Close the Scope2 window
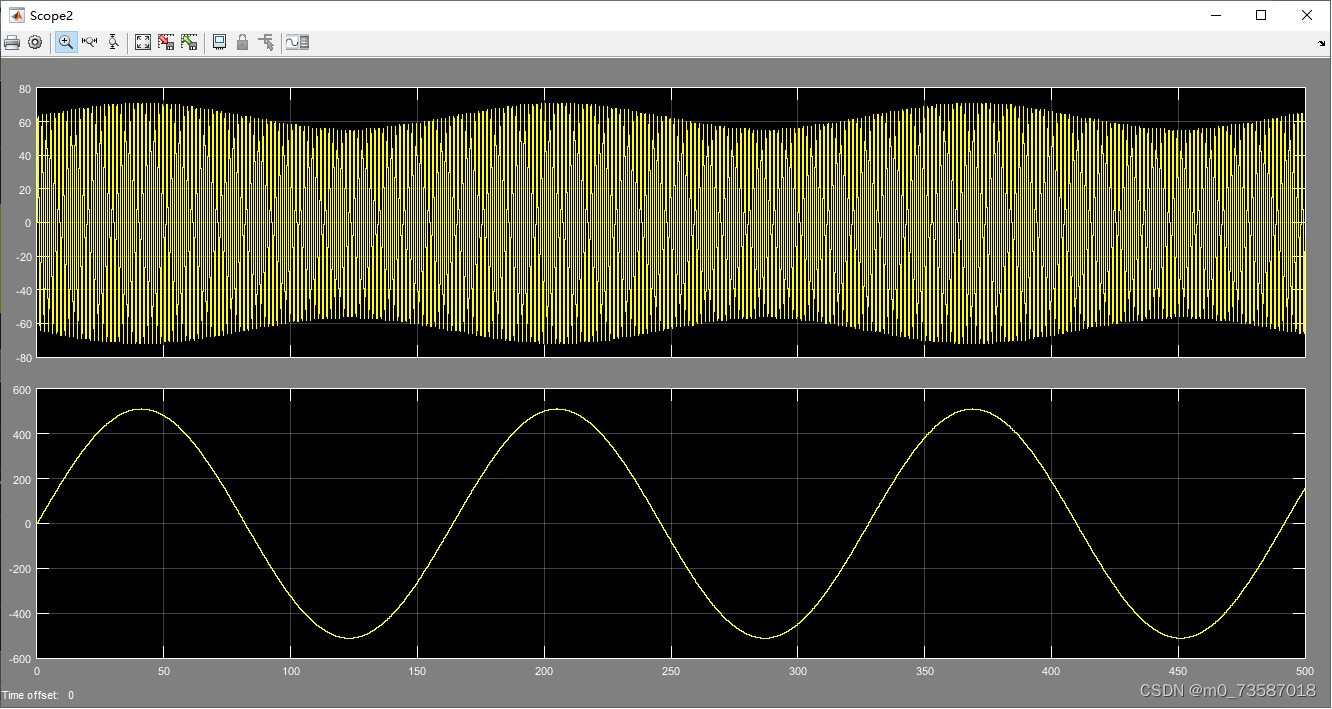This screenshot has width=1332, height=709. (x=1307, y=15)
